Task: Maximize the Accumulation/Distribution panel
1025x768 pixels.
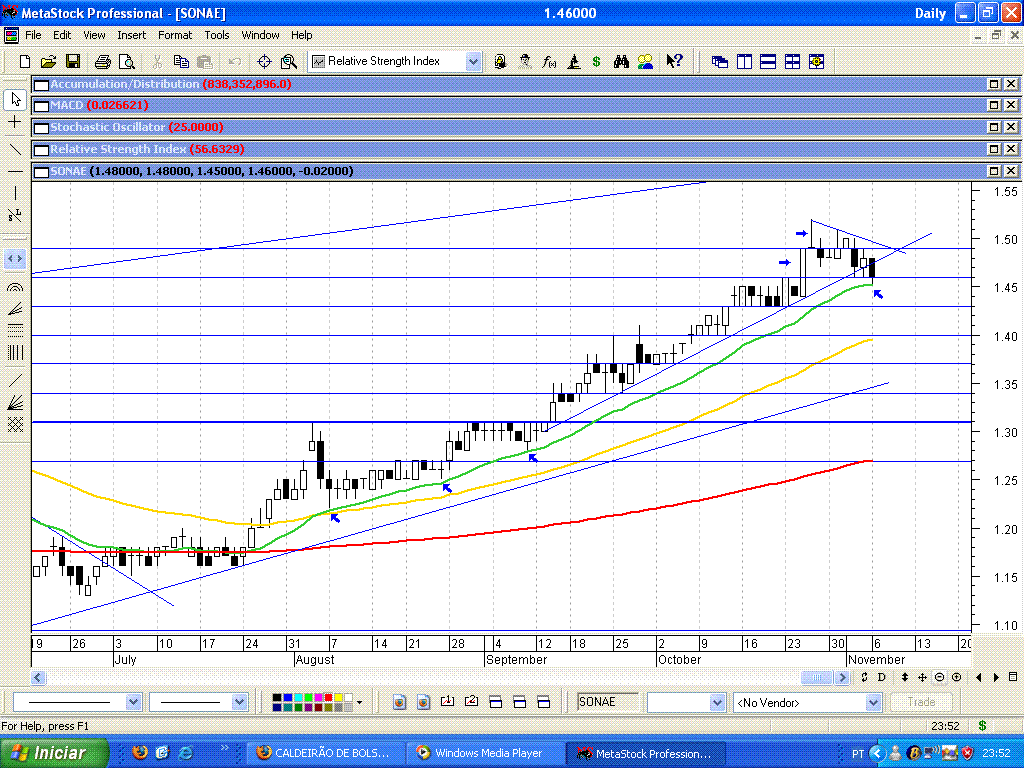Action: tap(994, 84)
